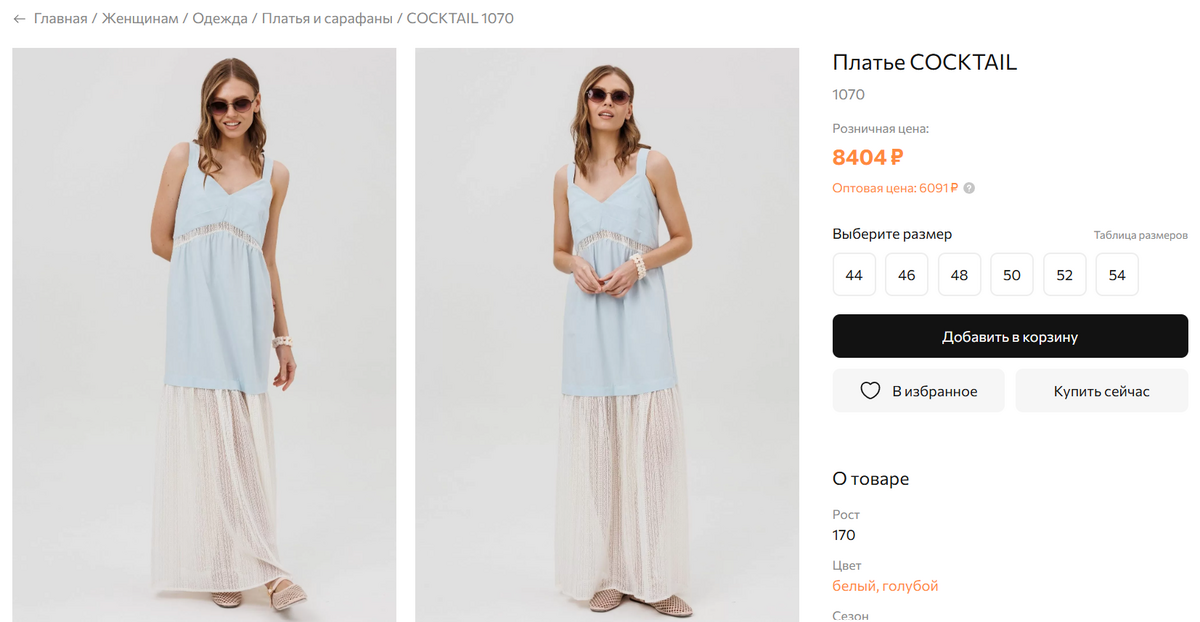1200x622 pixels.
Task: Open the second dress product photo
Action: click(x=607, y=335)
